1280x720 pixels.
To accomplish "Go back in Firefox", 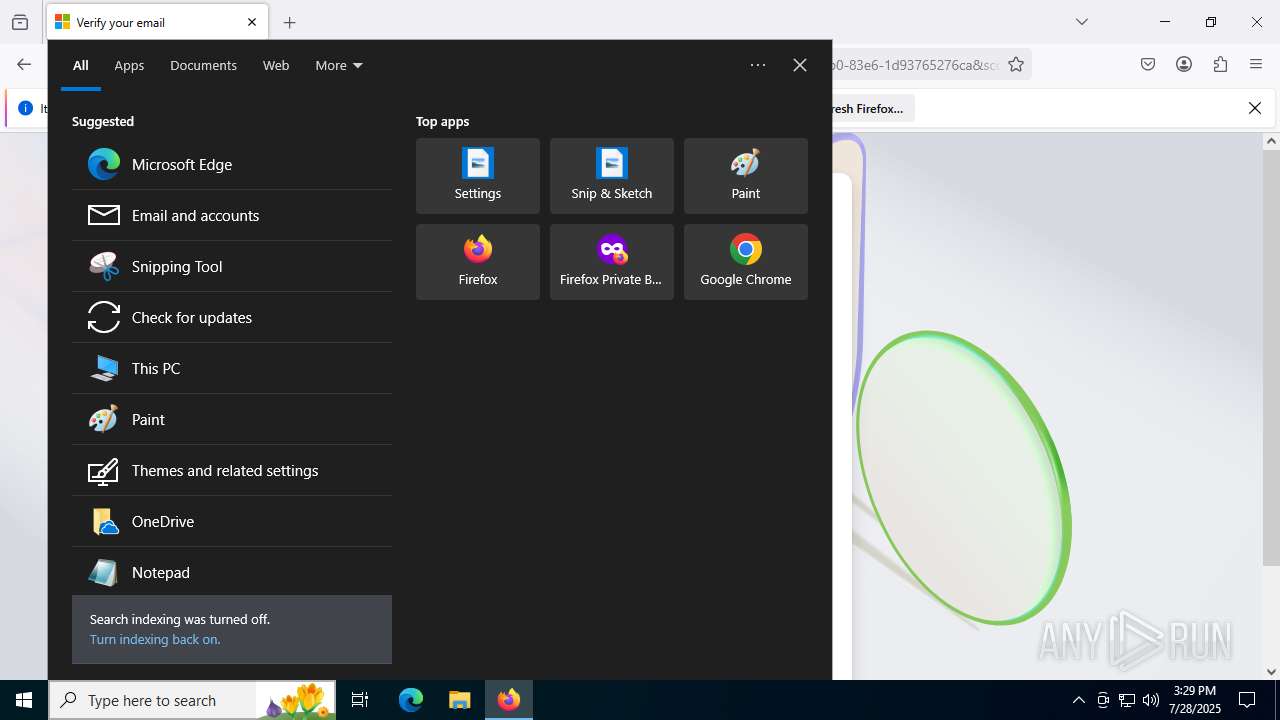I will coord(24,64).
